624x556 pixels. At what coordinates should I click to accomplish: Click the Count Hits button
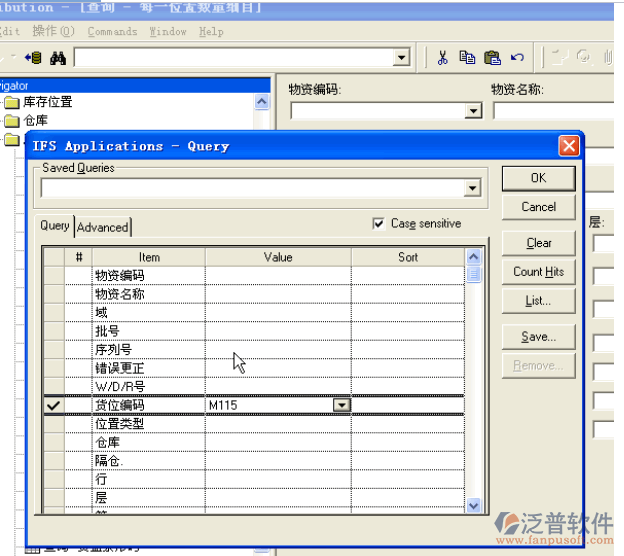point(538,272)
